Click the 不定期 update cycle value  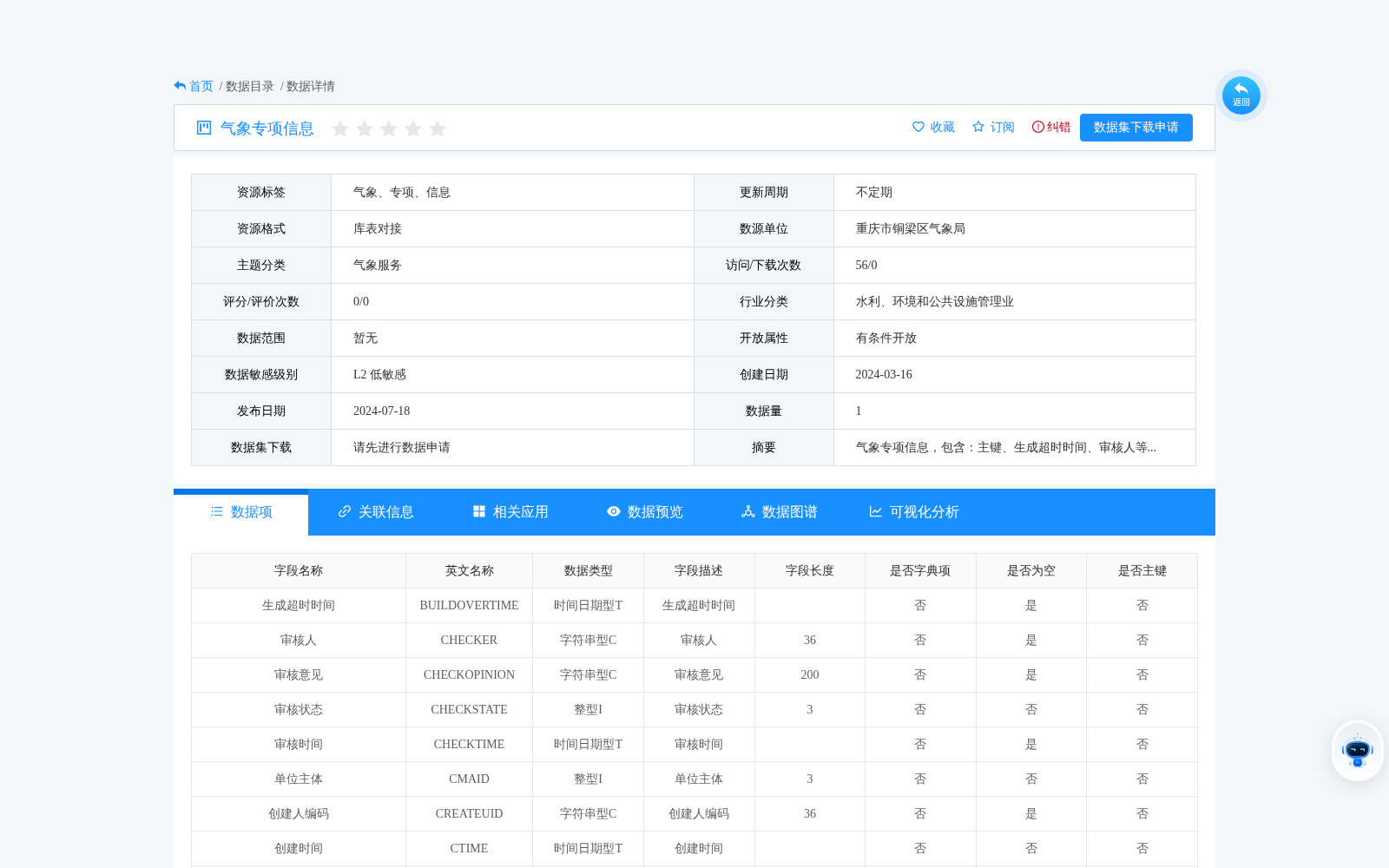874,193
